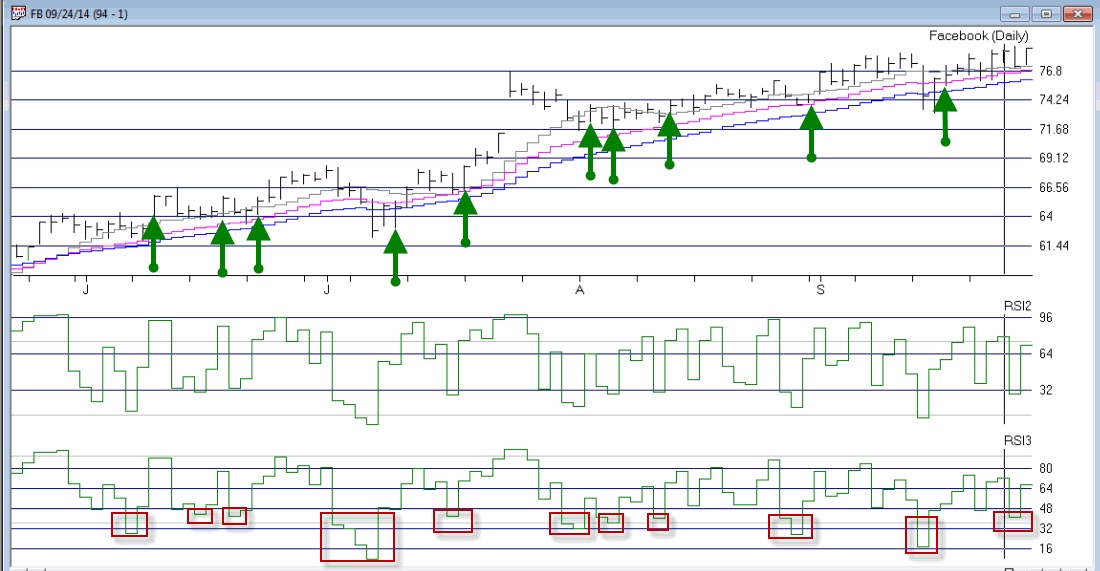The height and width of the screenshot is (571, 1100).
Task: Click the 16 level on RSI3 axis
Action: (x=1046, y=549)
